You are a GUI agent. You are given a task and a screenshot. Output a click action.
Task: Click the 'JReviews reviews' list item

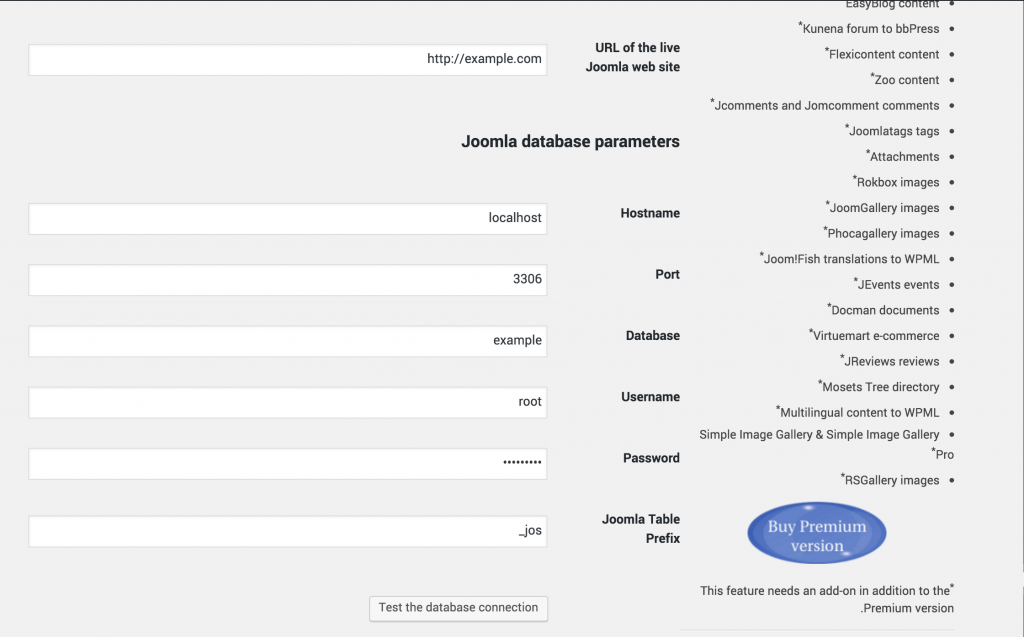pyautogui.click(x=889, y=361)
